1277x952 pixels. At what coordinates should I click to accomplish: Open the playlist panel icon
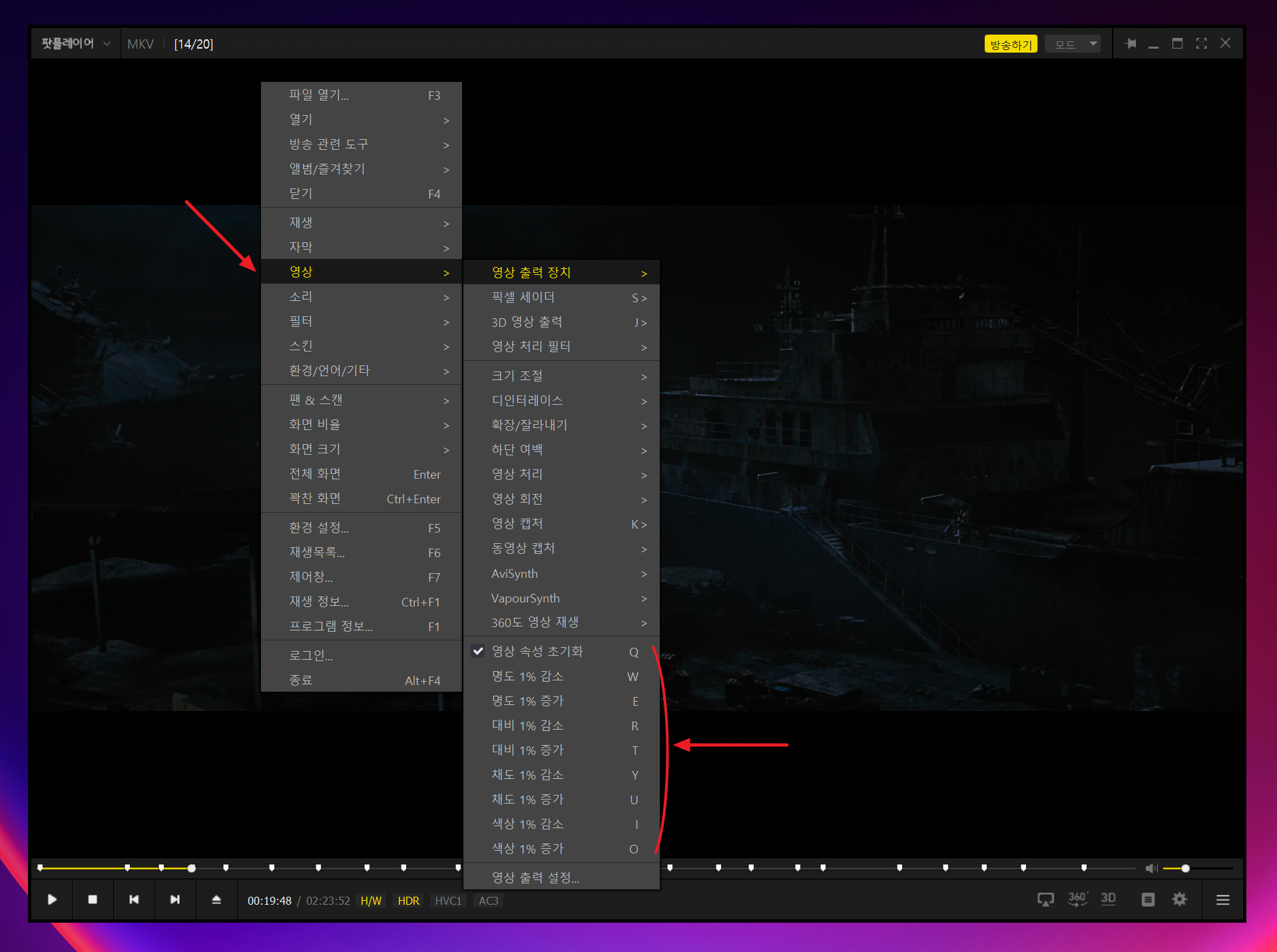click(x=1148, y=900)
